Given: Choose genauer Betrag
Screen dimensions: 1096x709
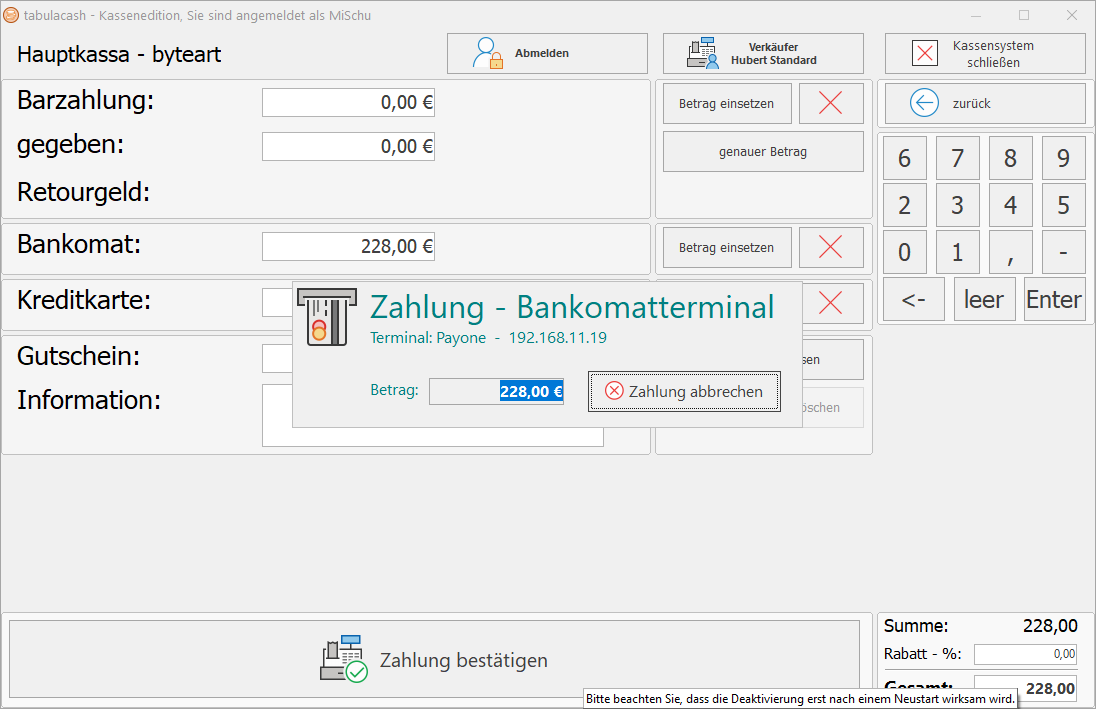Looking at the screenshot, I should [x=762, y=151].
